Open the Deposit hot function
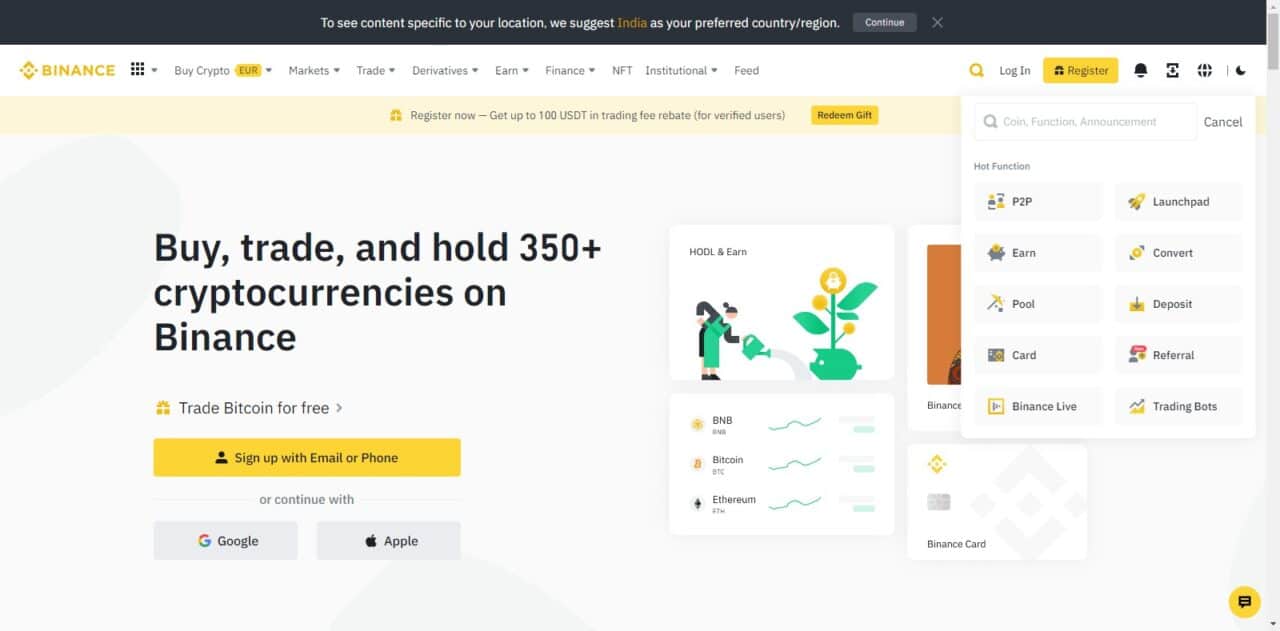The image size is (1280, 631). (1178, 304)
